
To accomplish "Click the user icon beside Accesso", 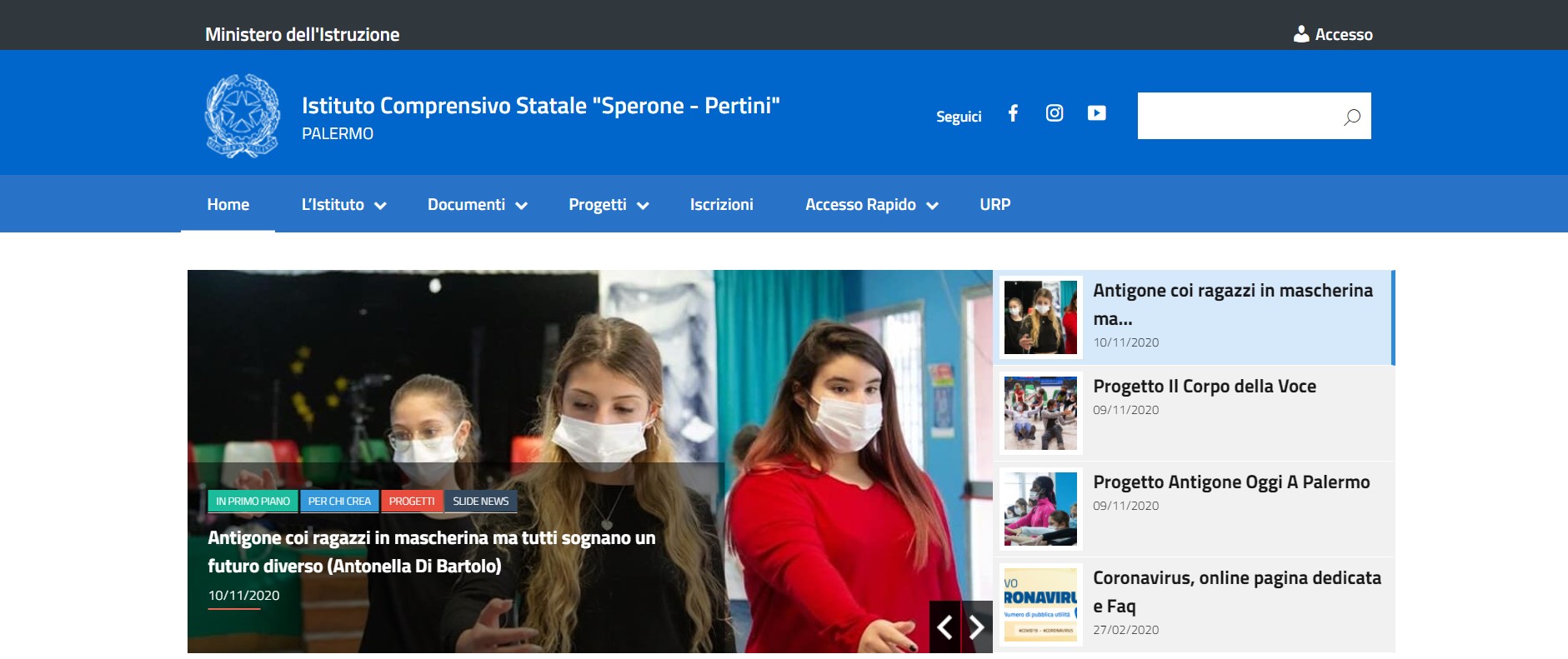I will pos(1301,34).
